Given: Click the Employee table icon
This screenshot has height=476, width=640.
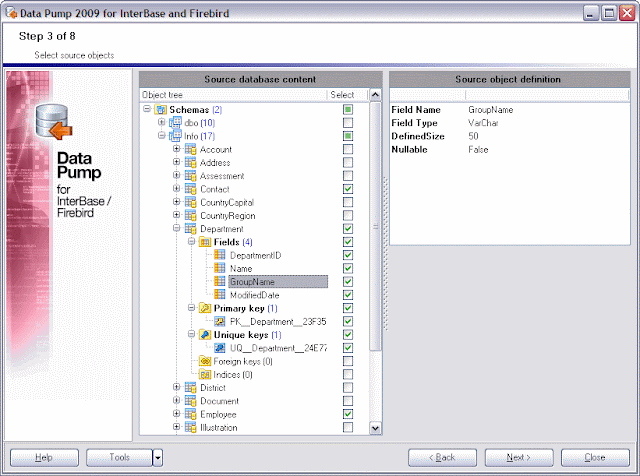Looking at the screenshot, I should (x=191, y=414).
